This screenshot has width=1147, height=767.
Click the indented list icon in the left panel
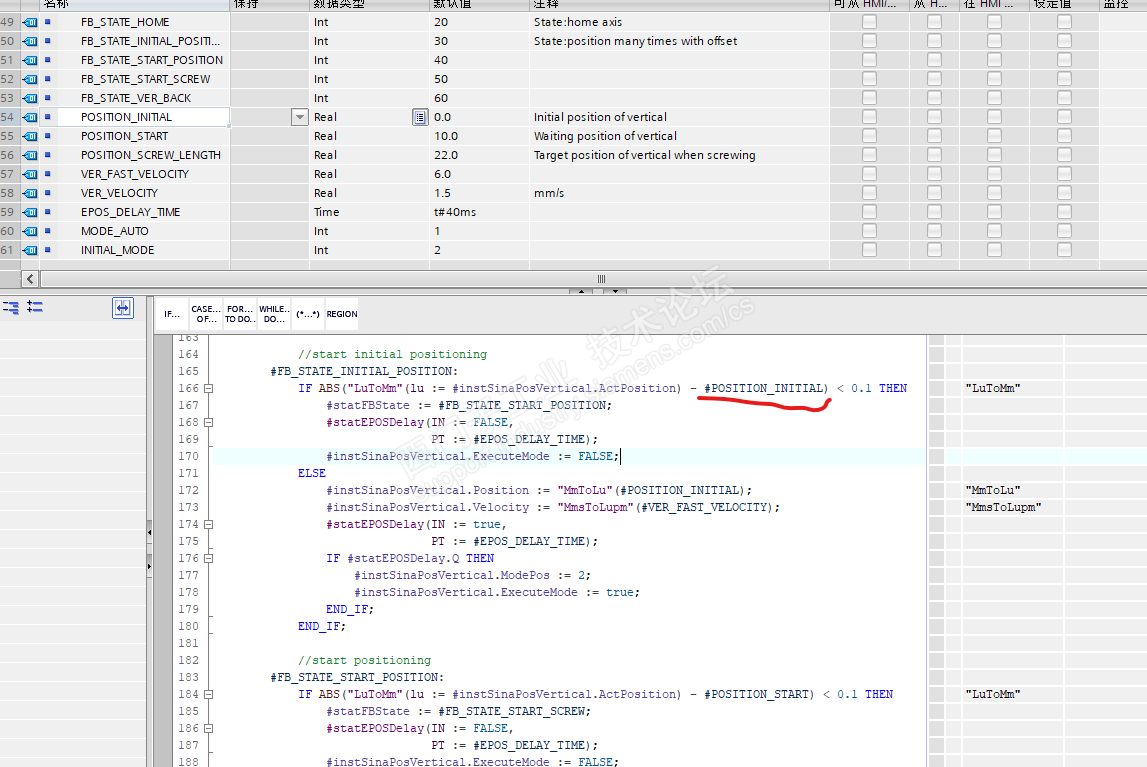point(11,307)
